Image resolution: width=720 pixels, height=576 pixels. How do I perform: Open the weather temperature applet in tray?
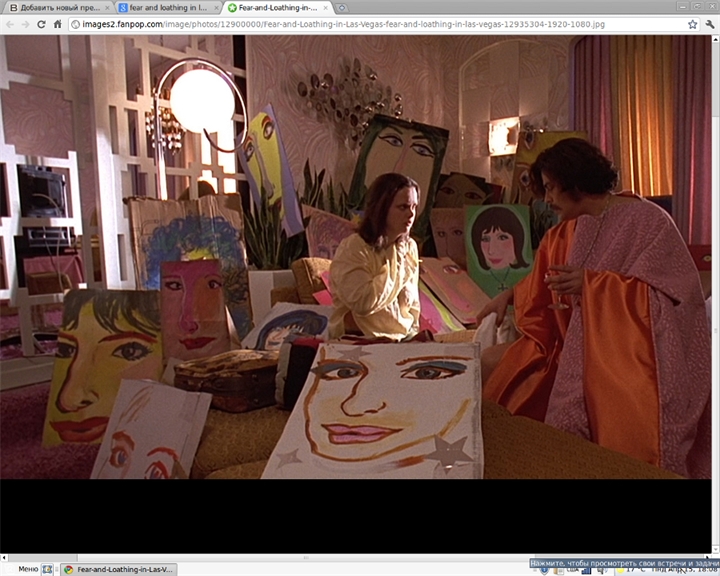click(633, 570)
